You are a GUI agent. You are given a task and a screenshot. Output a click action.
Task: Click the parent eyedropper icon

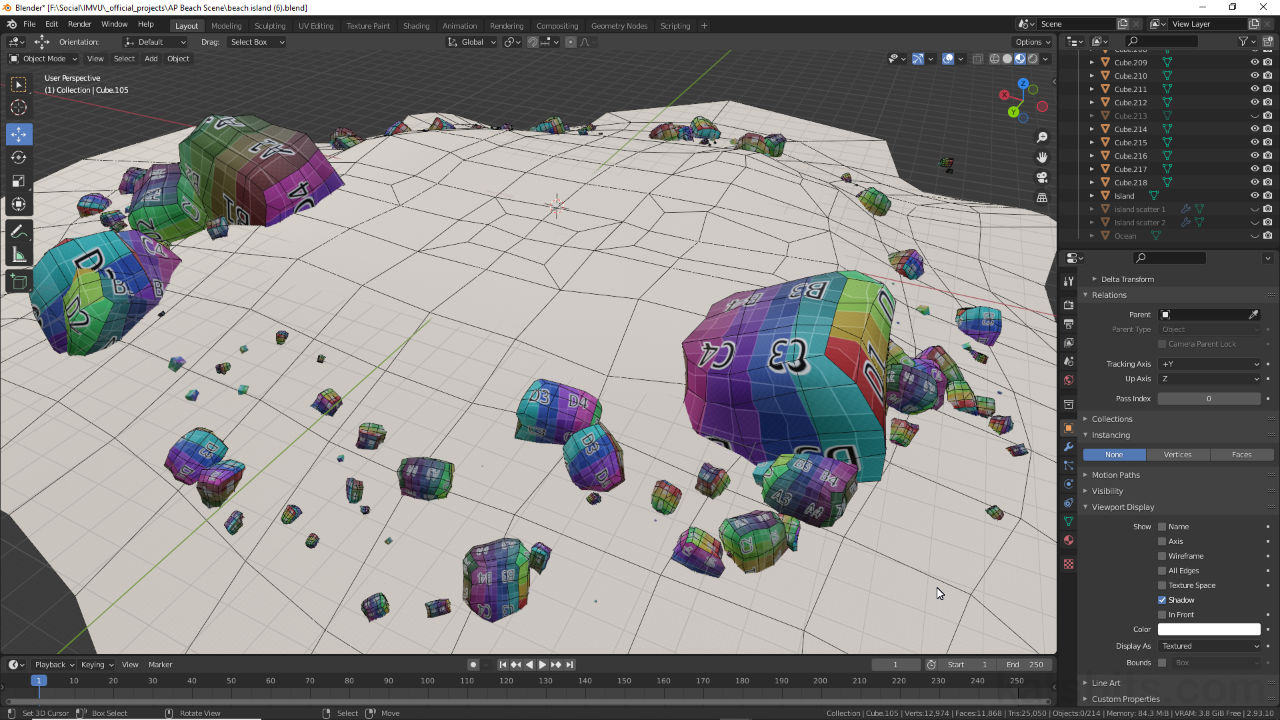[x=1254, y=314]
